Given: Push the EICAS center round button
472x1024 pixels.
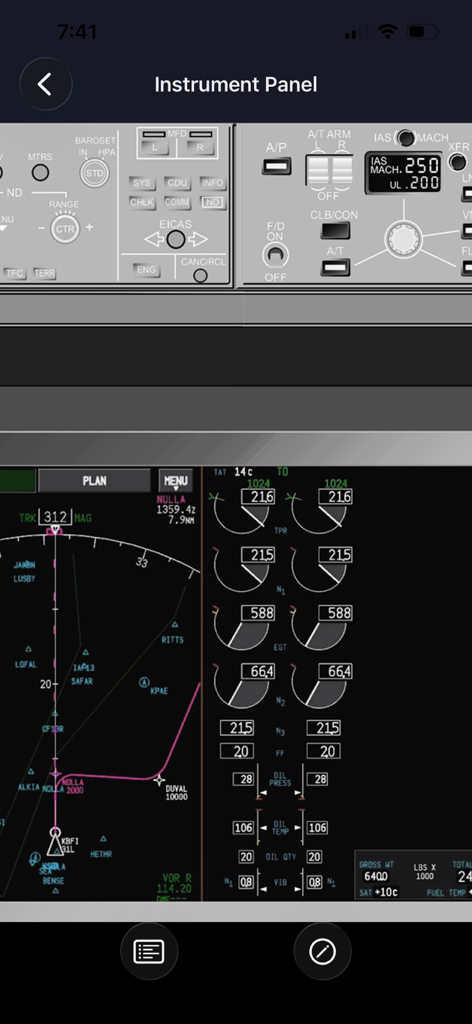Looking at the screenshot, I should pos(176,240).
